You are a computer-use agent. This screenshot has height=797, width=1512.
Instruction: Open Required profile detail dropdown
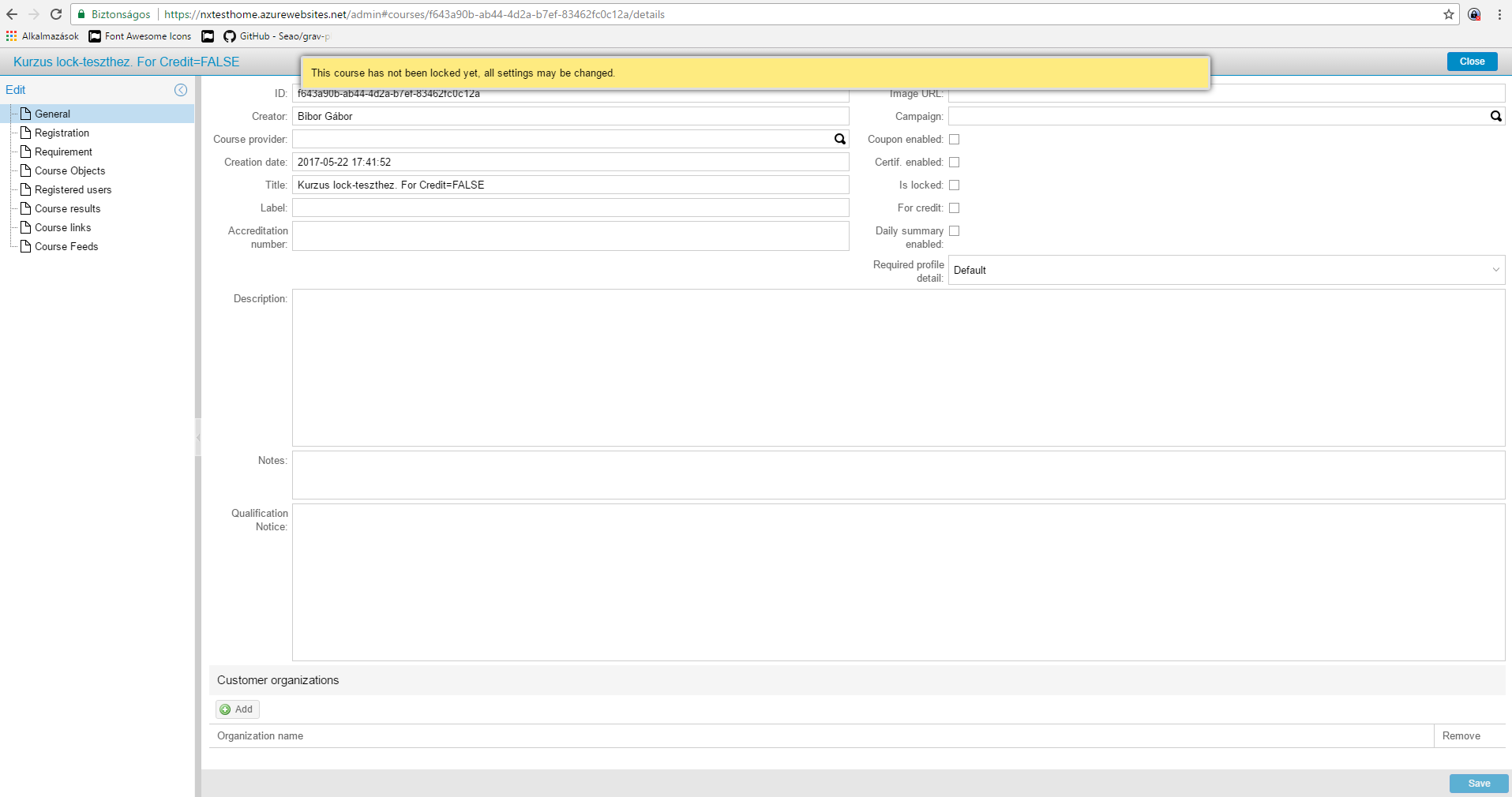click(1225, 270)
